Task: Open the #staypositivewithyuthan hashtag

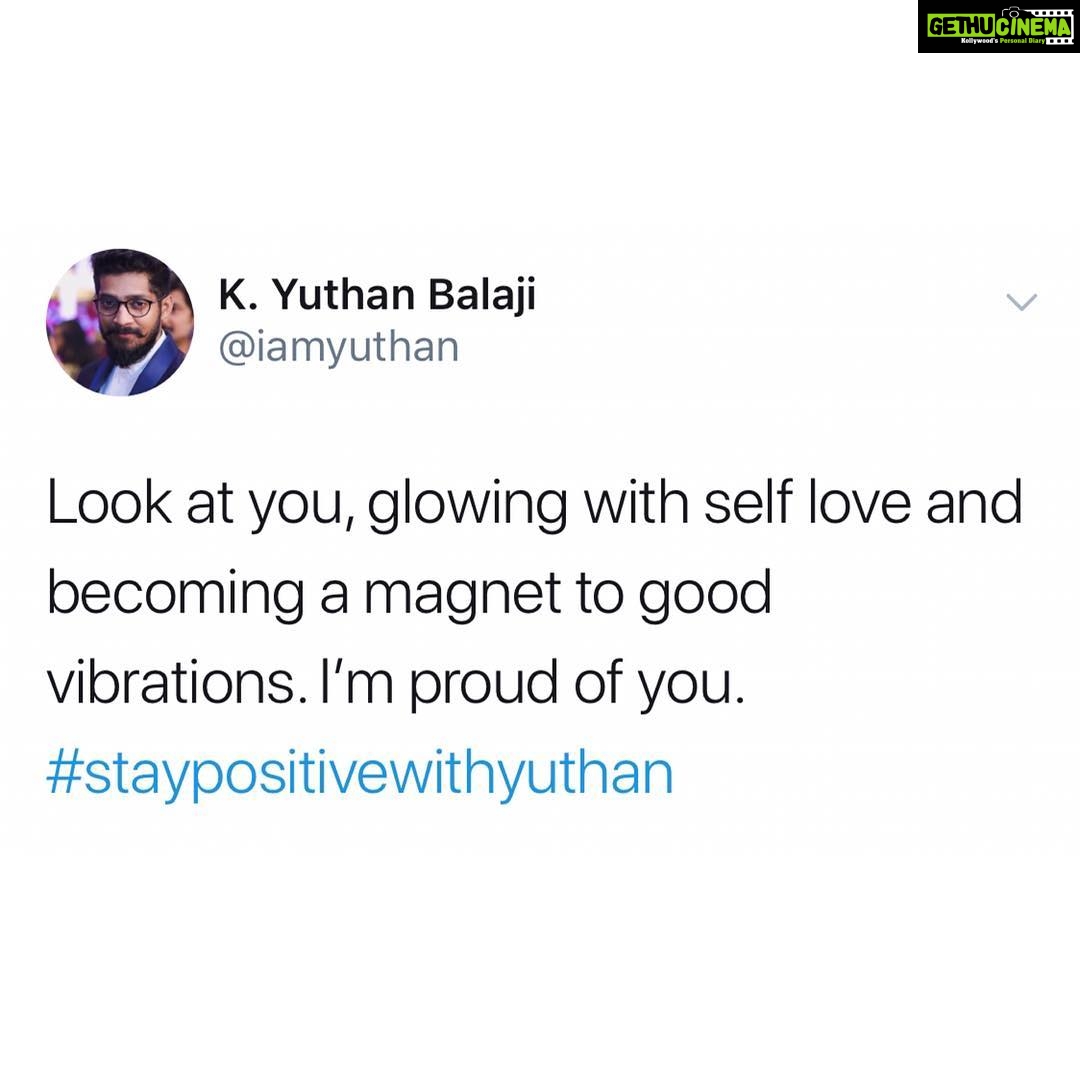Action: click(x=360, y=776)
